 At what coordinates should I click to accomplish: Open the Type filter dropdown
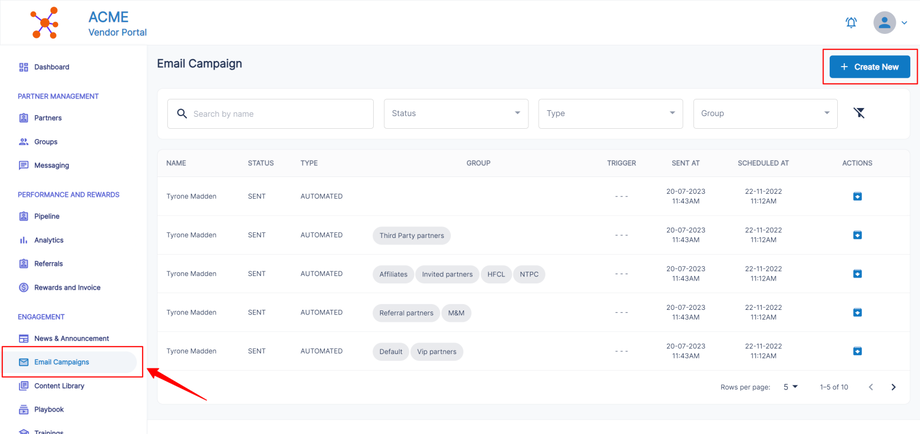610,113
